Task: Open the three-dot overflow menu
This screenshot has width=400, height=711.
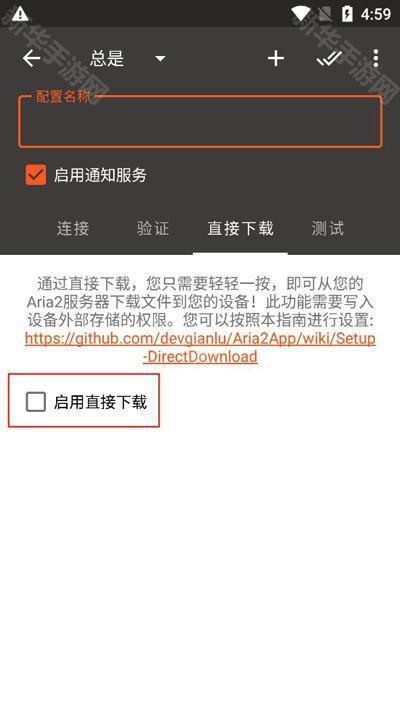Action: tap(376, 58)
